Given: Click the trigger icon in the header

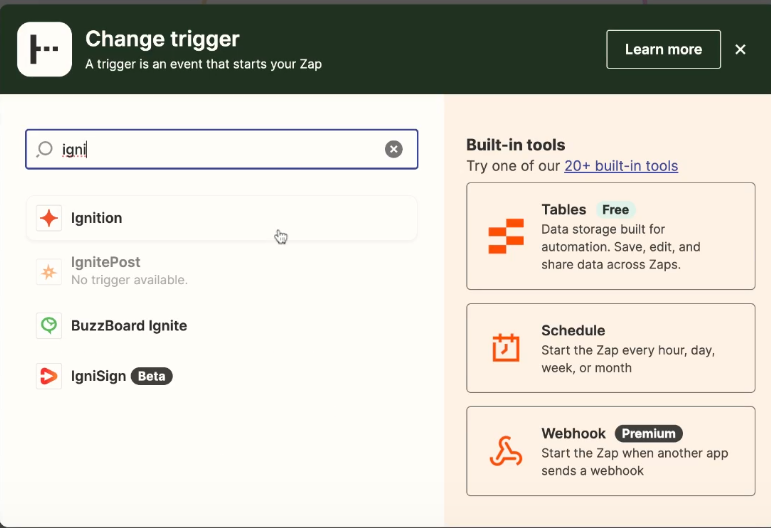Looking at the screenshot, I should pos(44,49).
